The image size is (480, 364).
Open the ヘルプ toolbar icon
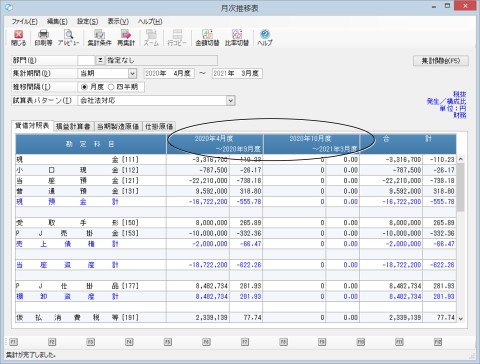(x=265, y=38)
